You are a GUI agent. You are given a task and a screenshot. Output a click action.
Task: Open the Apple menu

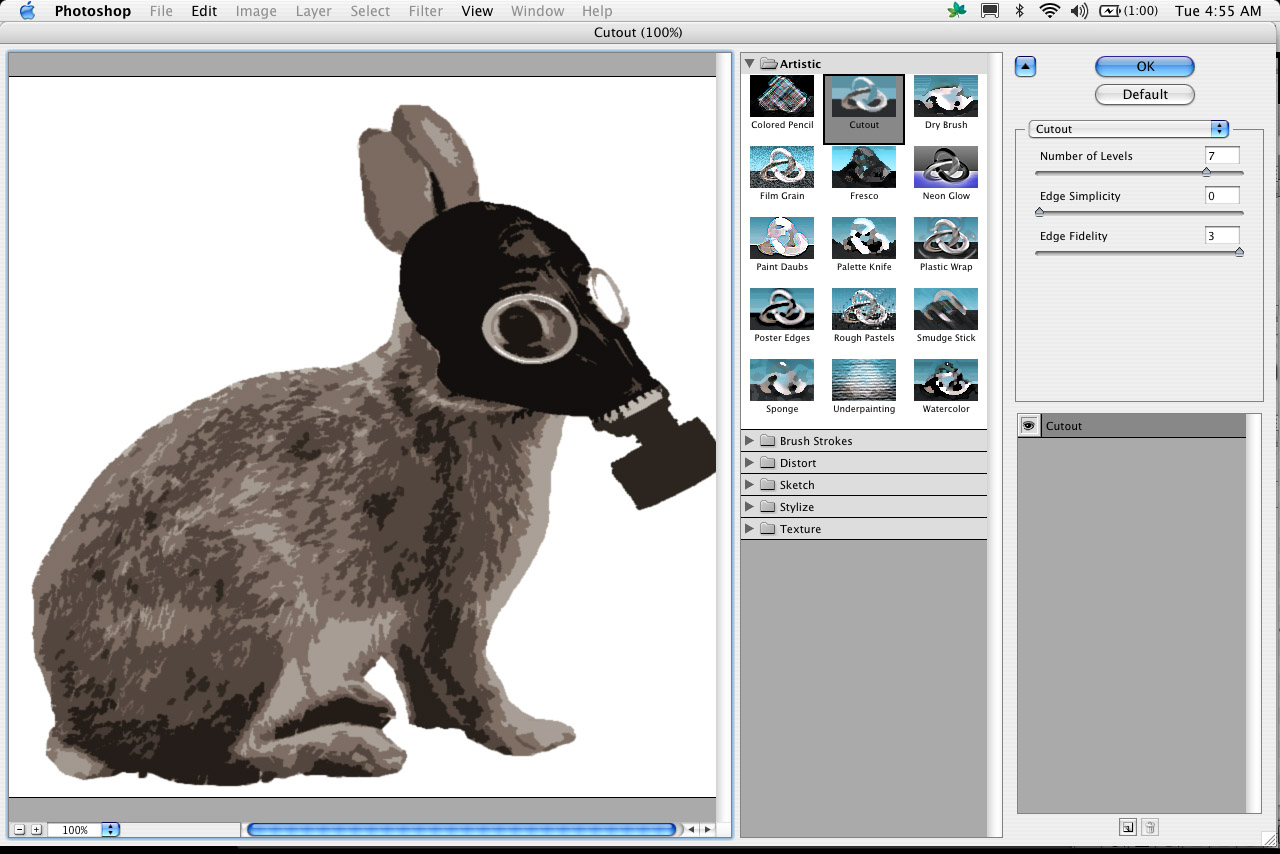27,11
